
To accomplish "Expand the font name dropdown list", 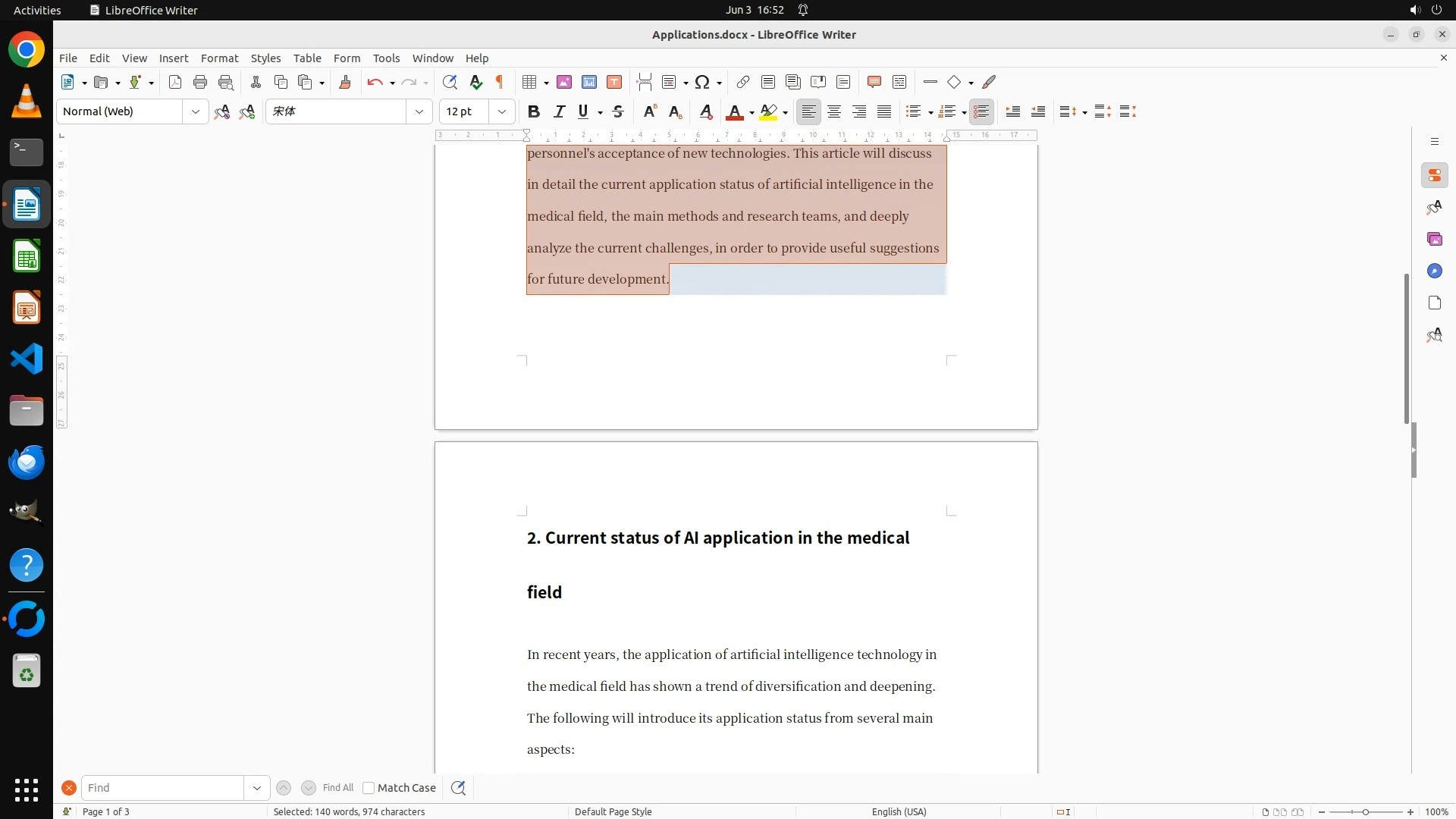I will [x=419, y=111].
